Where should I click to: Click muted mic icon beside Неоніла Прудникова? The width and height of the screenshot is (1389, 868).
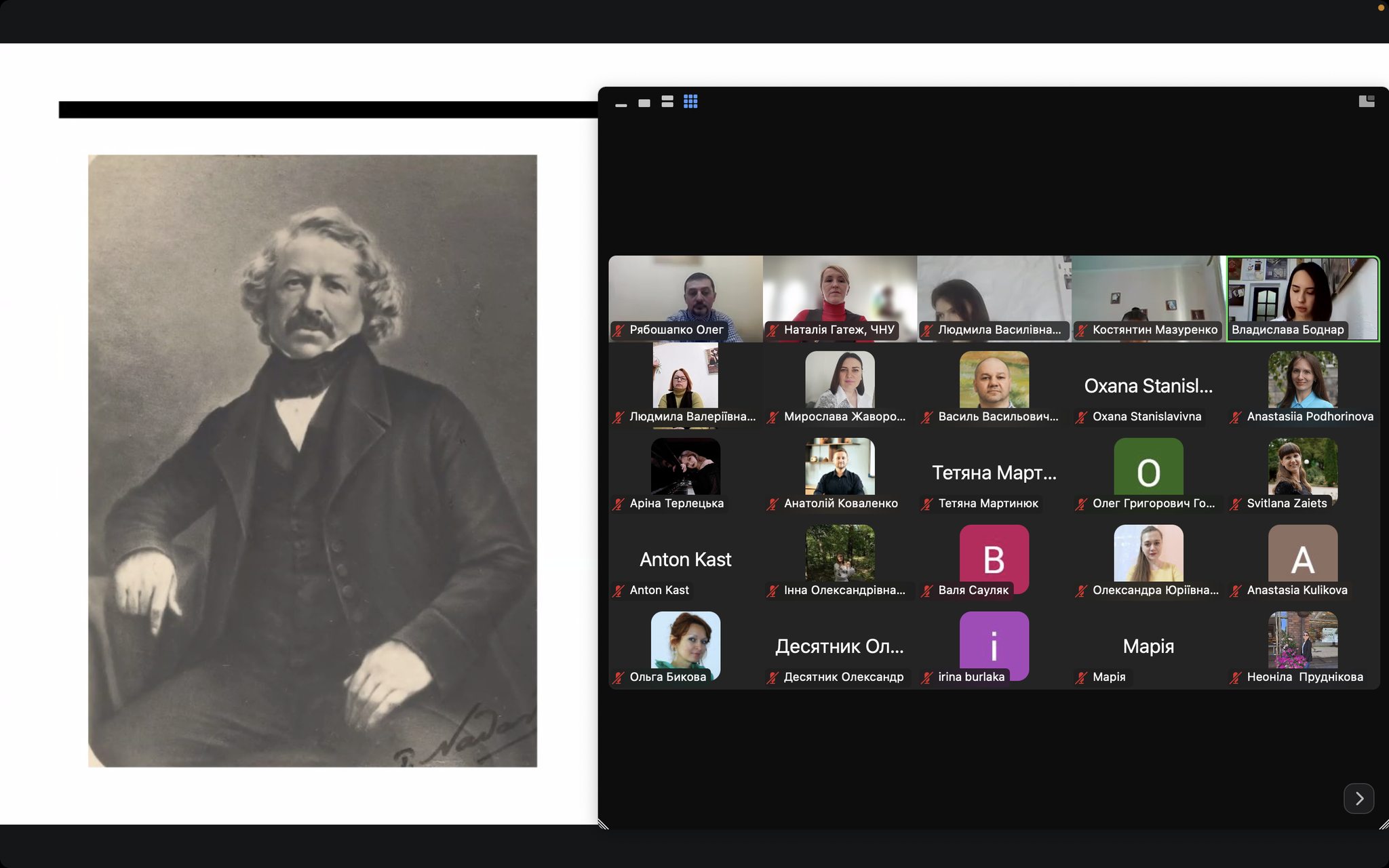[1236, 677]
